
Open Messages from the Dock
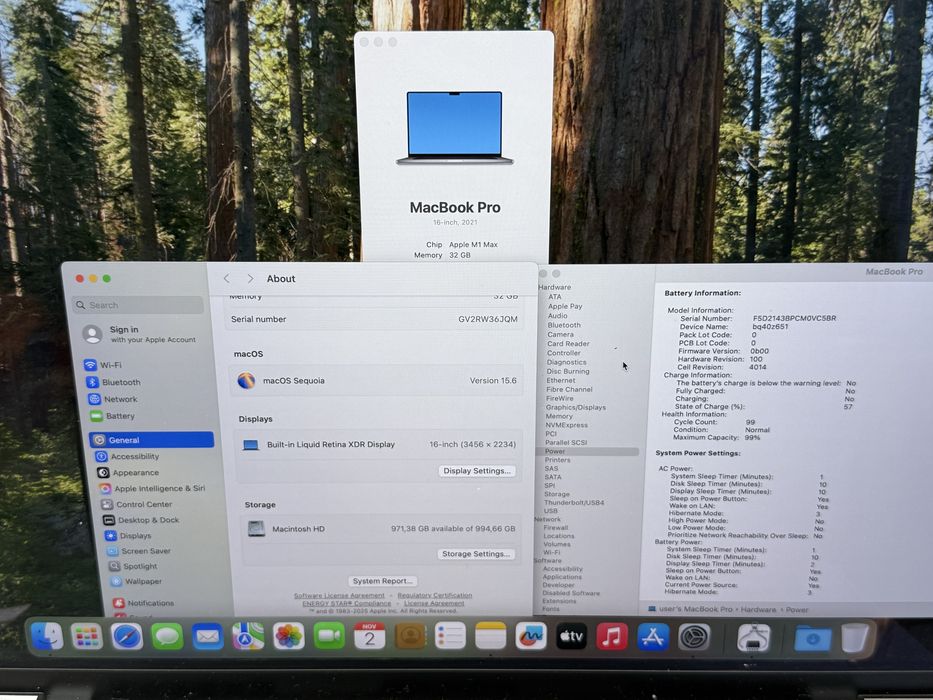[167, 637]
